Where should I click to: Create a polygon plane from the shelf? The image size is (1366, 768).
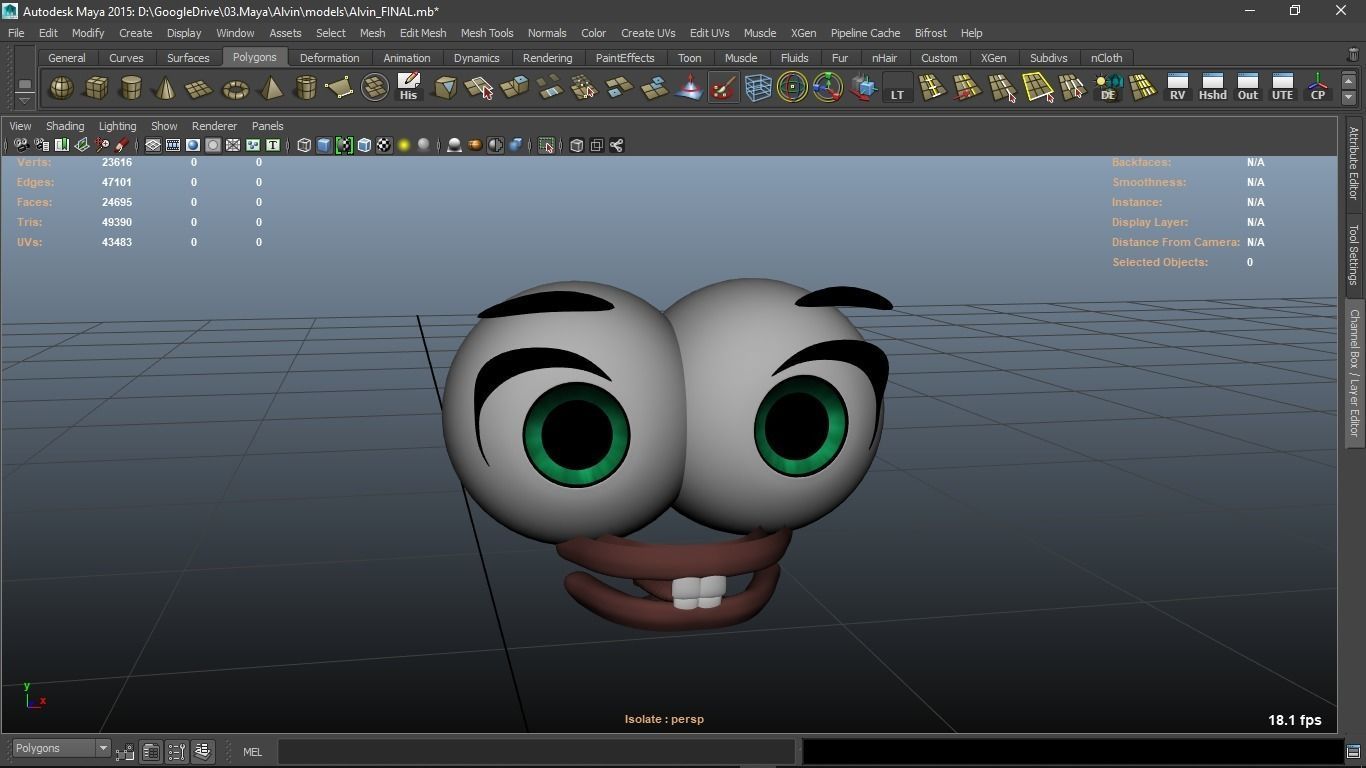[x=200, y=88]
